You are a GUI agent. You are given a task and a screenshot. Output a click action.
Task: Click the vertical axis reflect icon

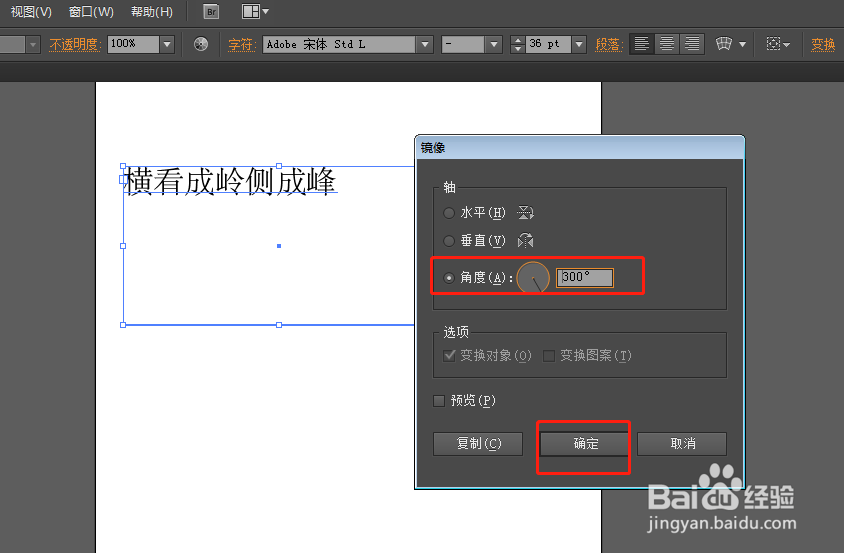(525, 240)
